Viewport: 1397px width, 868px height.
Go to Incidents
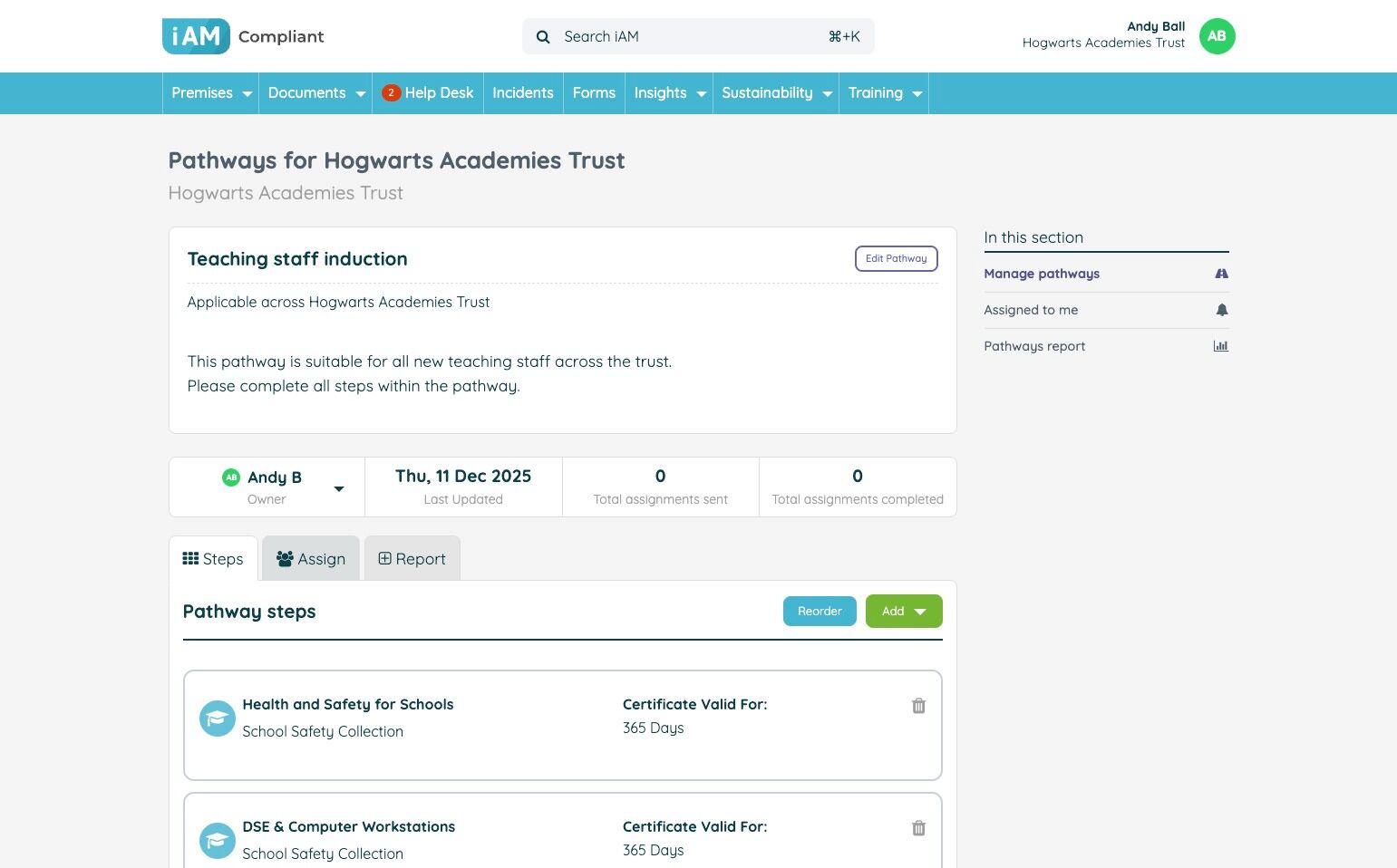523,93
